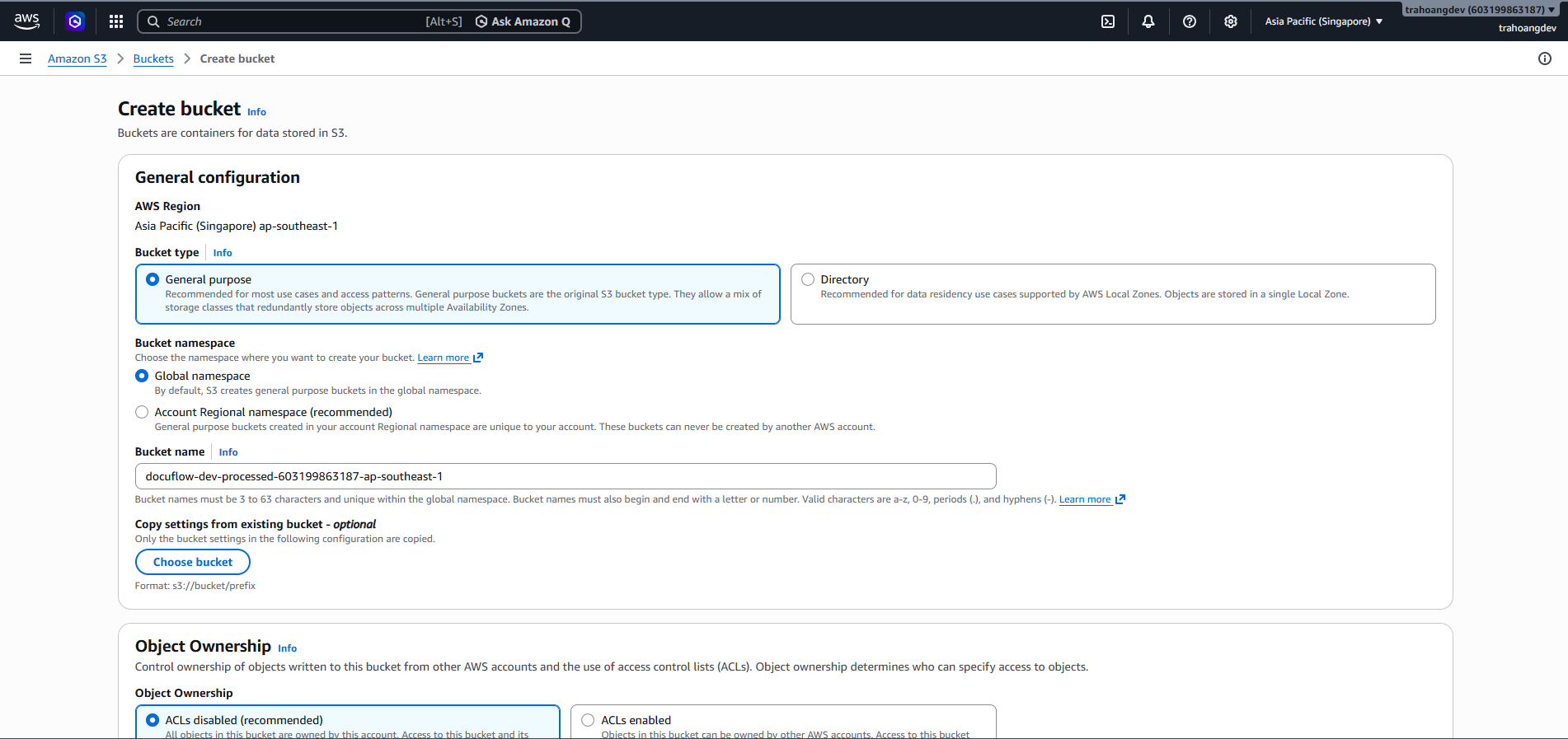Click the Bucket name input field
This screenshot has width=1568, height=739.
(566, 476)
